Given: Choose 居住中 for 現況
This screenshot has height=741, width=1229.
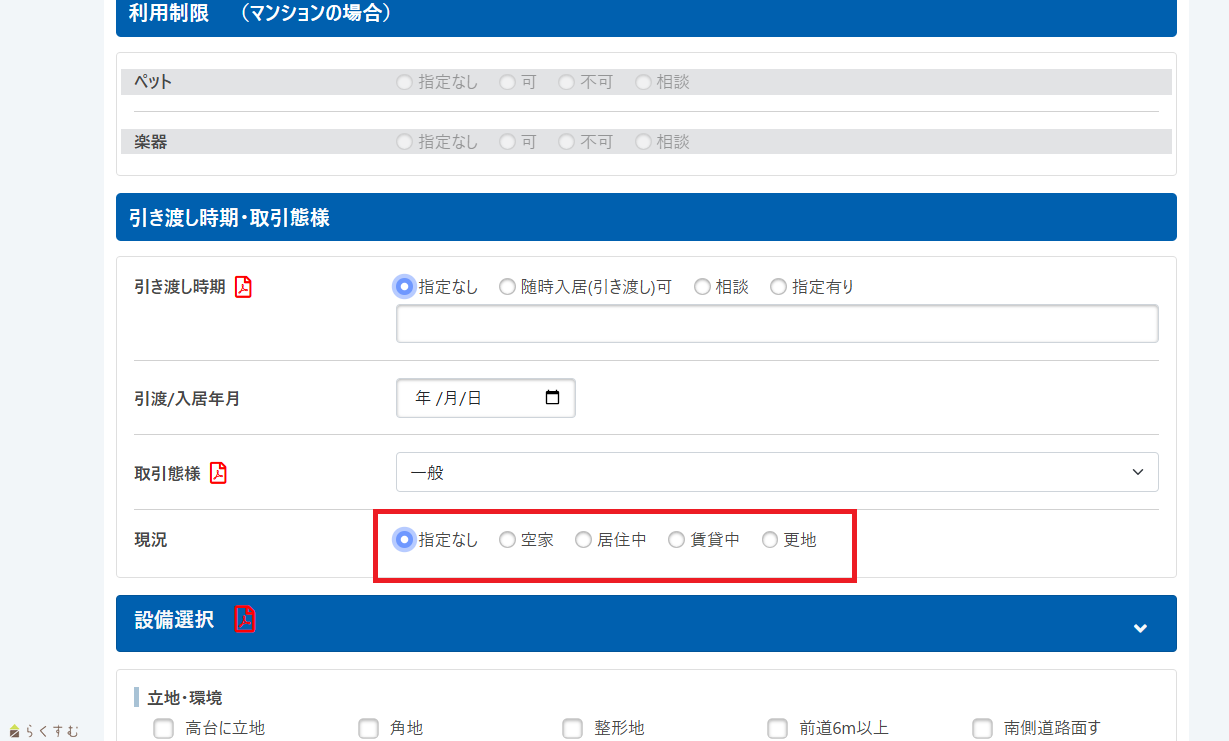Looking at the screenshot, I should point(583,540).
